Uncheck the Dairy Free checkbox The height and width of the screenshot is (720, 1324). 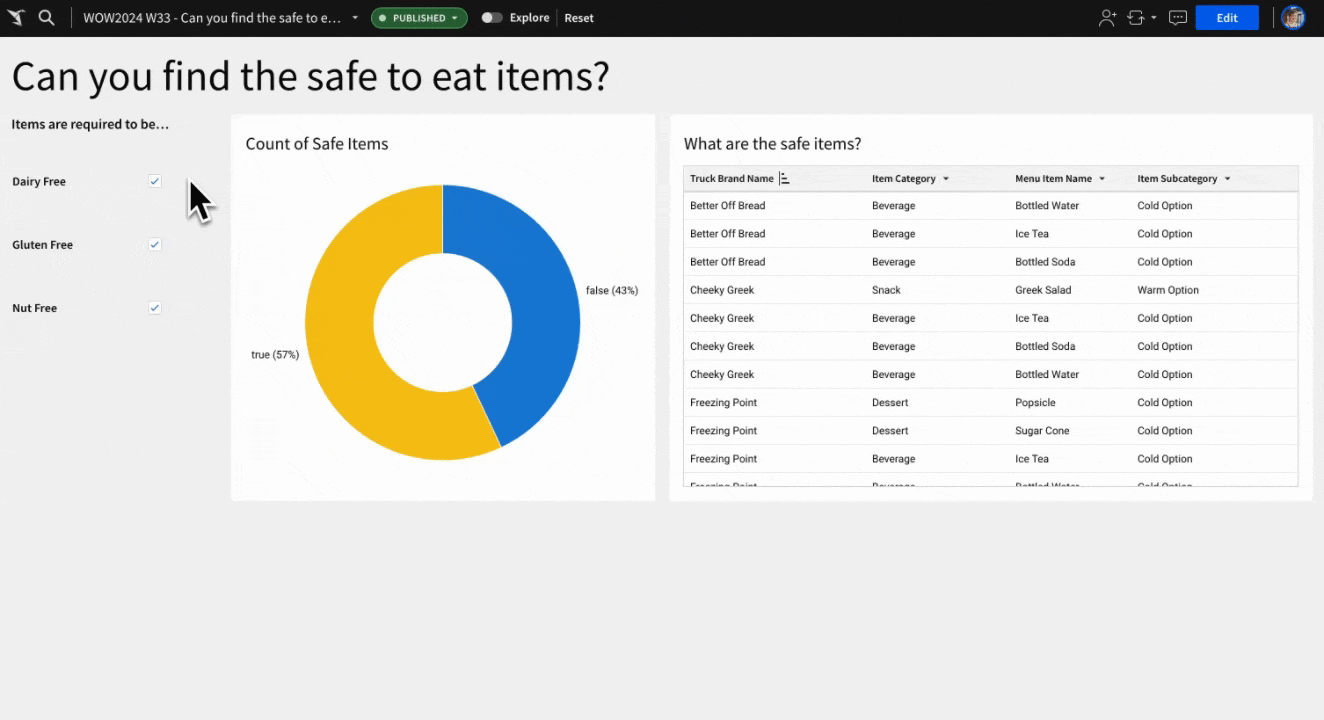point(155,181)
